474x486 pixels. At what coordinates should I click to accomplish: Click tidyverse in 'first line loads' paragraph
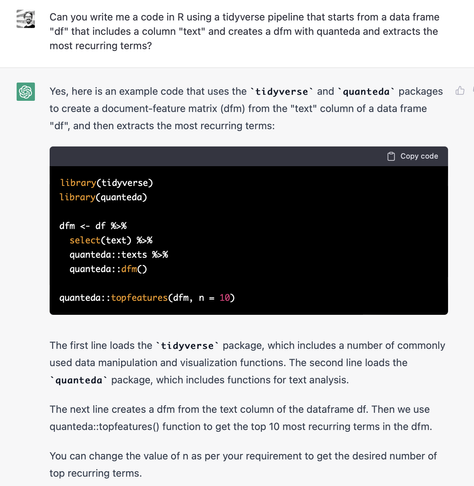[x=187, y=346]
